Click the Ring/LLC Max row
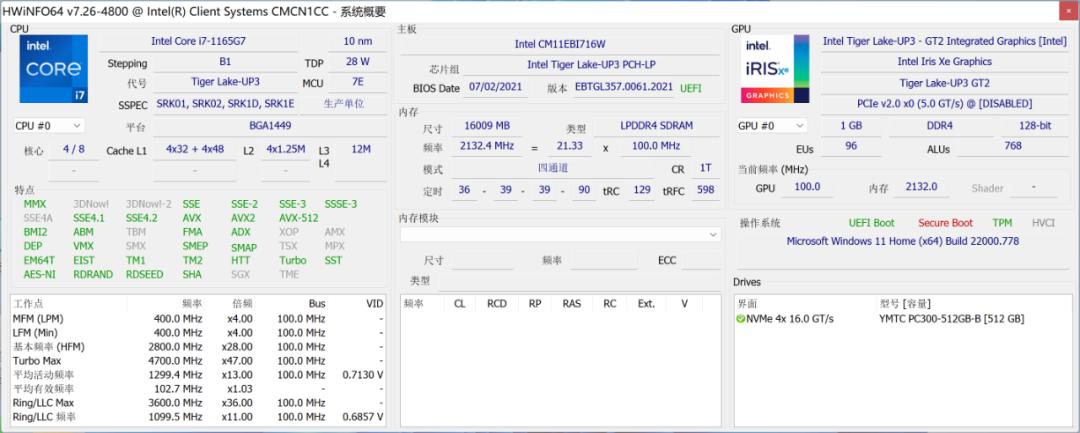 click(198, 403)
